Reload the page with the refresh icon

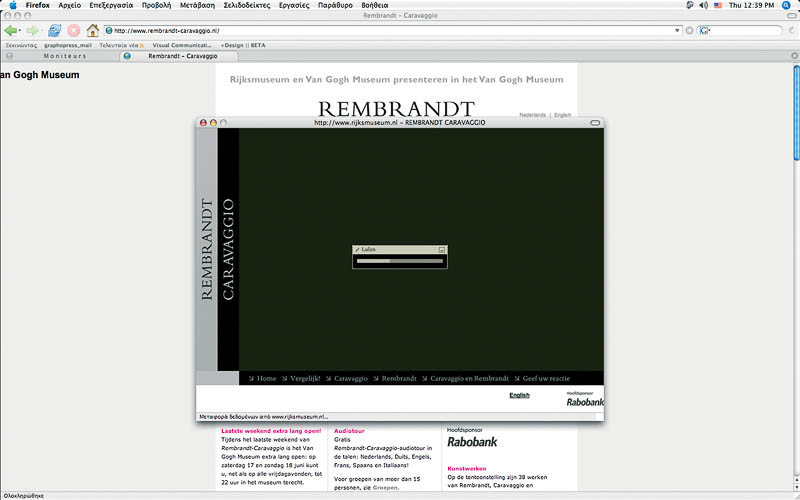point(54,31)
